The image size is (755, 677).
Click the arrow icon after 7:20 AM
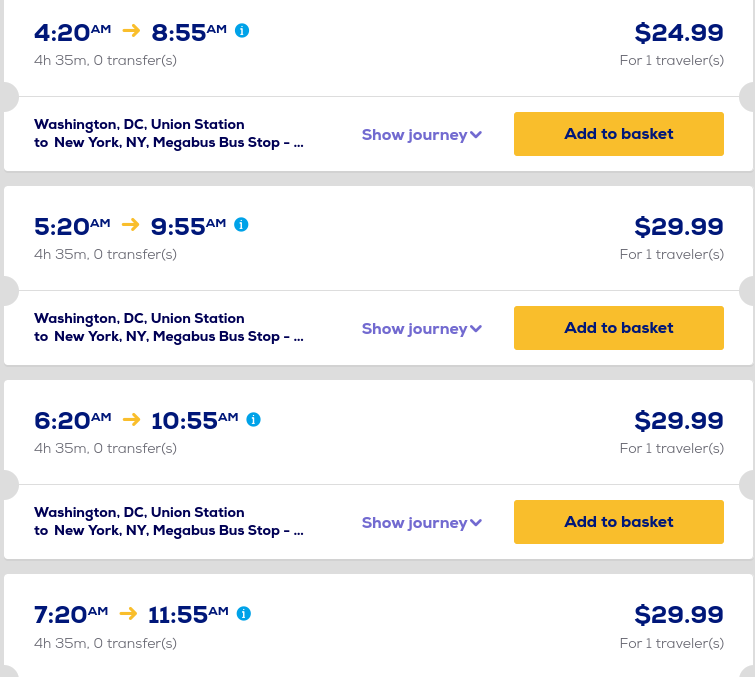point(128,613)
